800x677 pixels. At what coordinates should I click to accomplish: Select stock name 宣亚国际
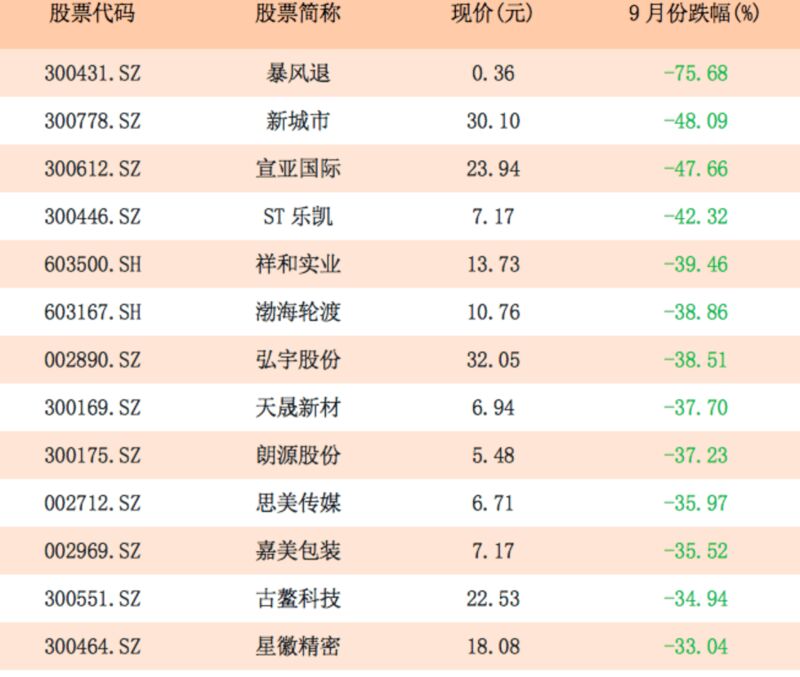(298, 169)
